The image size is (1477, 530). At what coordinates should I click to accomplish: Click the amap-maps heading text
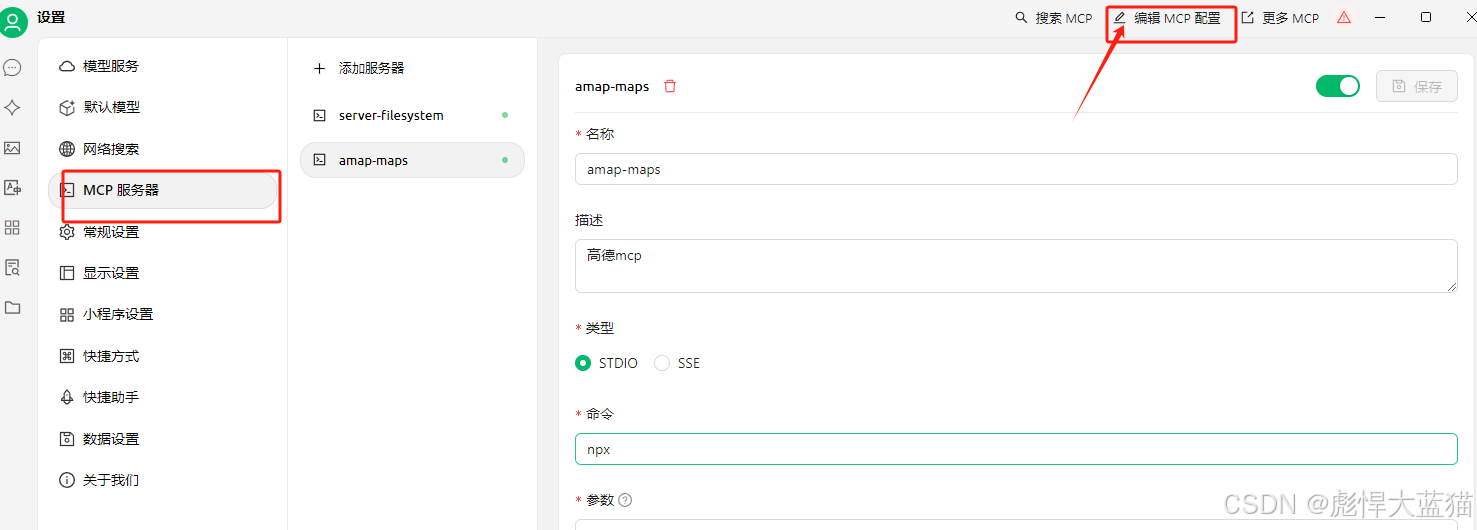coord(612,87)
